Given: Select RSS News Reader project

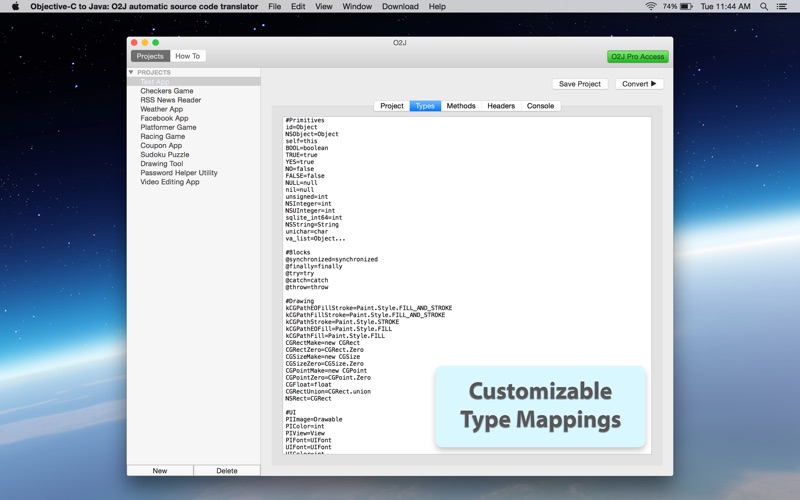Looking at the screenshot, I should point(194,100).
